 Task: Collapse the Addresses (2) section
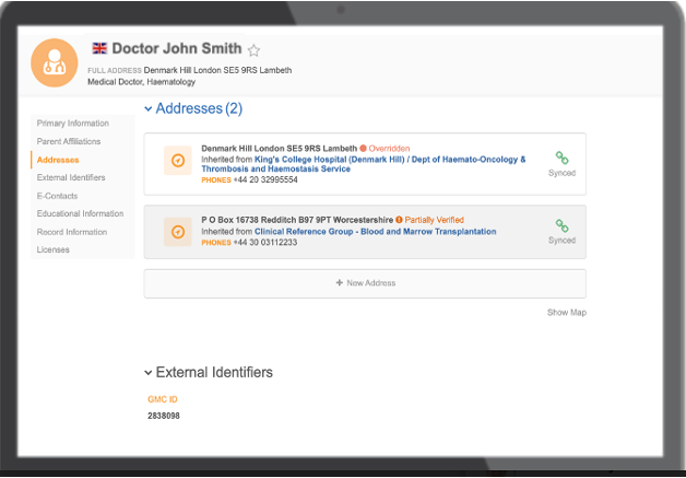point(148,109)
